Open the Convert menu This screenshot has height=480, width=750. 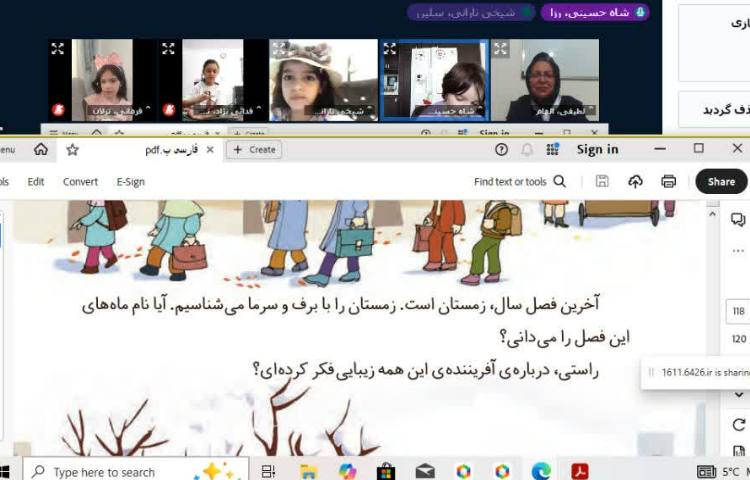tap(80, 182)
